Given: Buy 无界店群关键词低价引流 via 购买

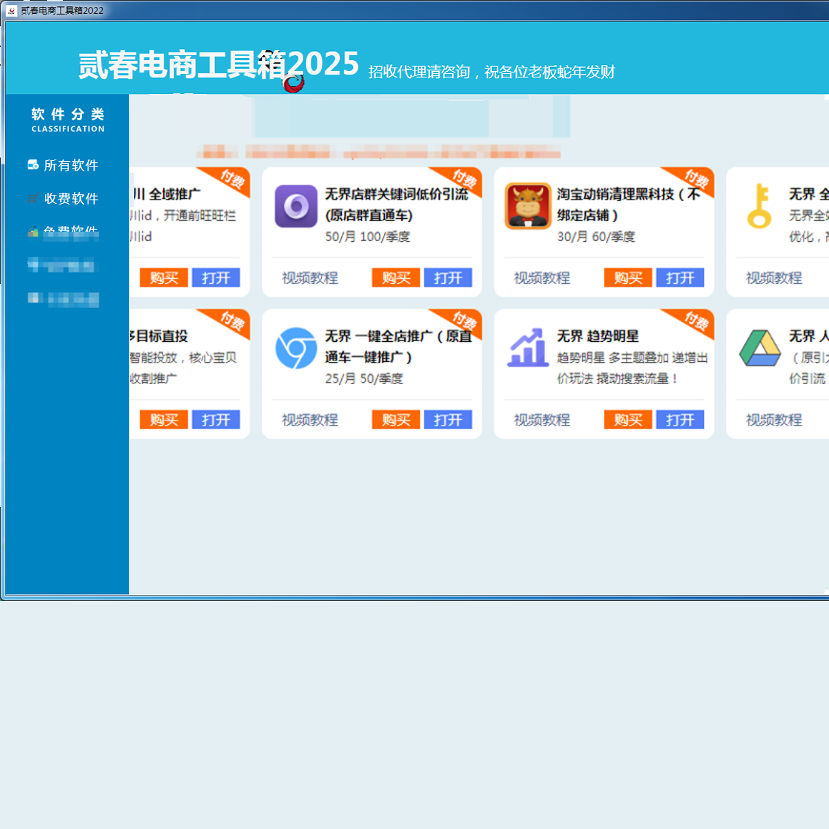Looking at the screenshot, I should point(396,278).
